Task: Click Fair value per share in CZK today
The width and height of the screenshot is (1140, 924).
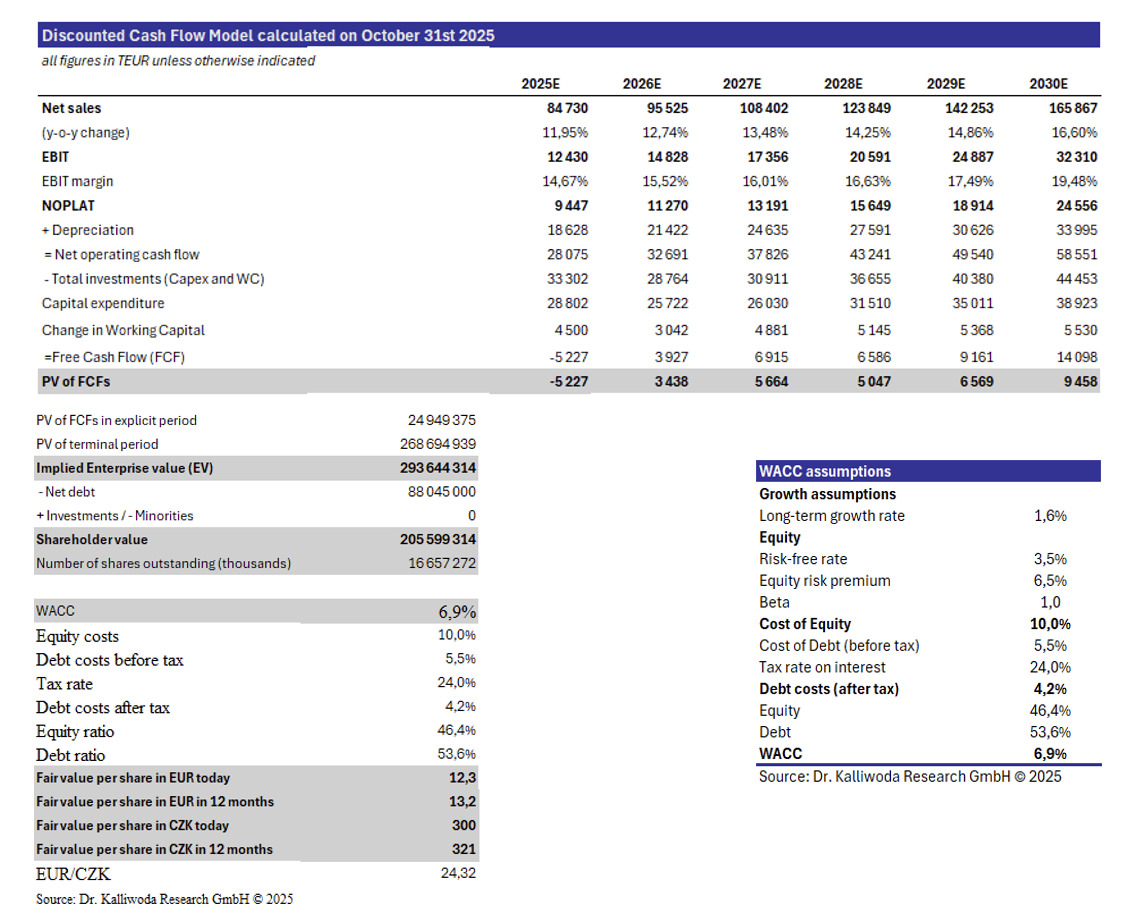Action: pyautogui.click(x=132, y=826)
